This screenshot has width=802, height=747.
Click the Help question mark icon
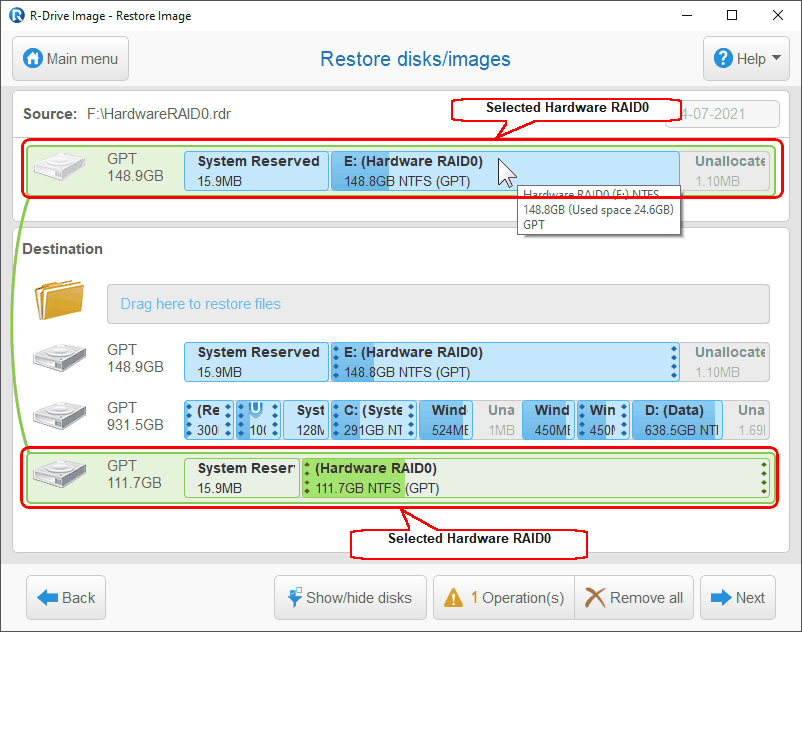[723, 58]
